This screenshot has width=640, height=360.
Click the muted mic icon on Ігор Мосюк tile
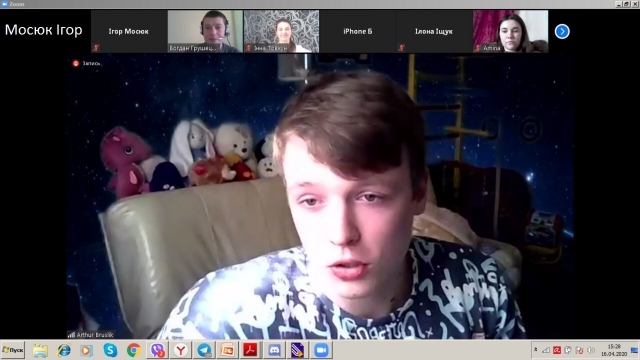pos(96,48)
